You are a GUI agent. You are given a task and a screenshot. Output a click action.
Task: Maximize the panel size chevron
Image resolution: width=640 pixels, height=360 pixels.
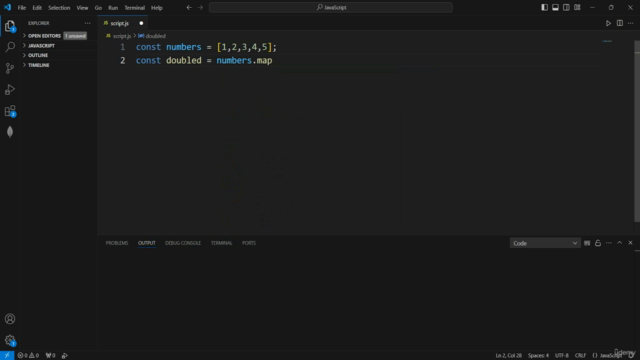(x=620, y=243)
